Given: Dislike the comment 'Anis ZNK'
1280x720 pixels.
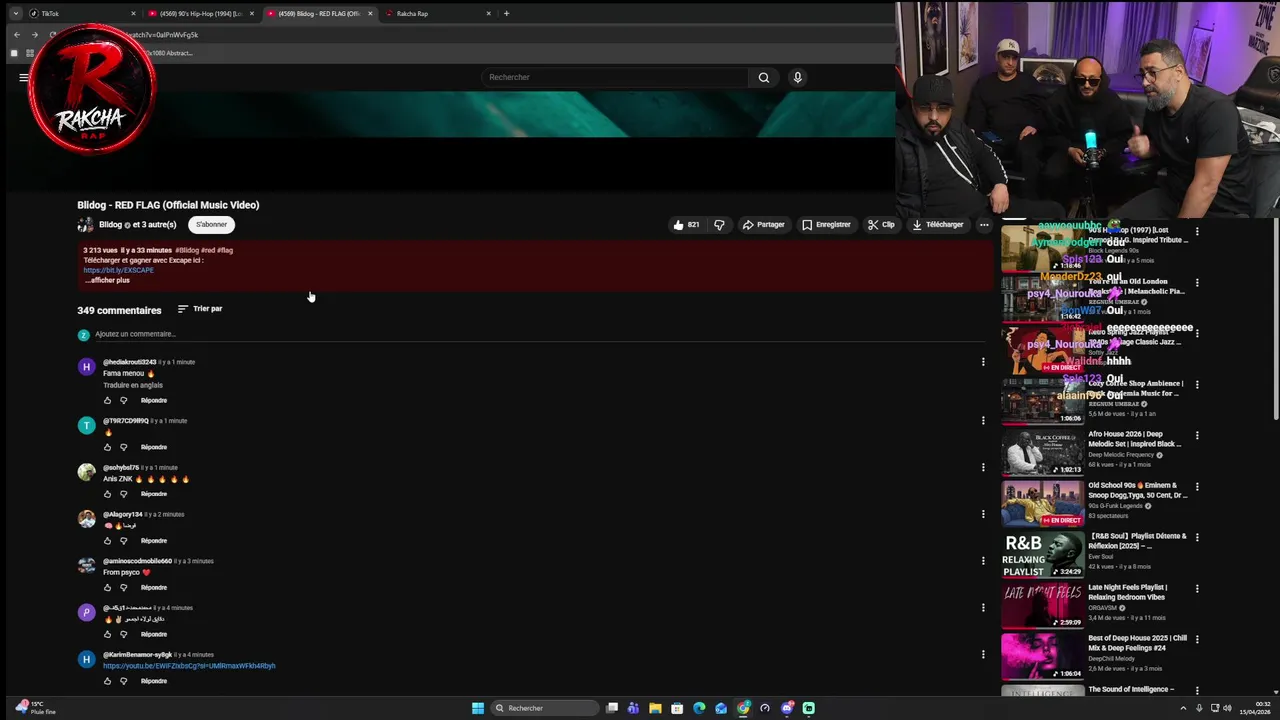Looking at the screenshot, I should [124, 494].
